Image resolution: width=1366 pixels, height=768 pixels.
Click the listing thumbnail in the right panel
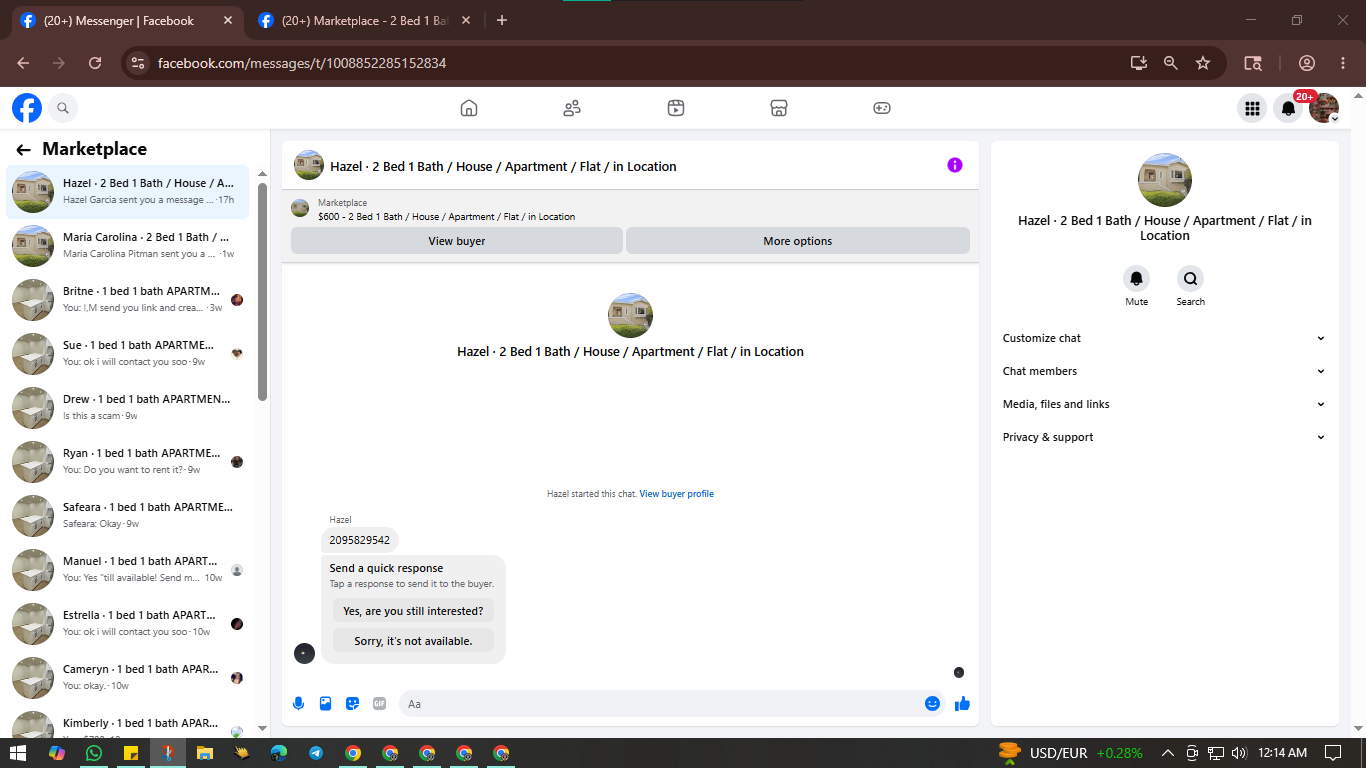click(1165, 180)
